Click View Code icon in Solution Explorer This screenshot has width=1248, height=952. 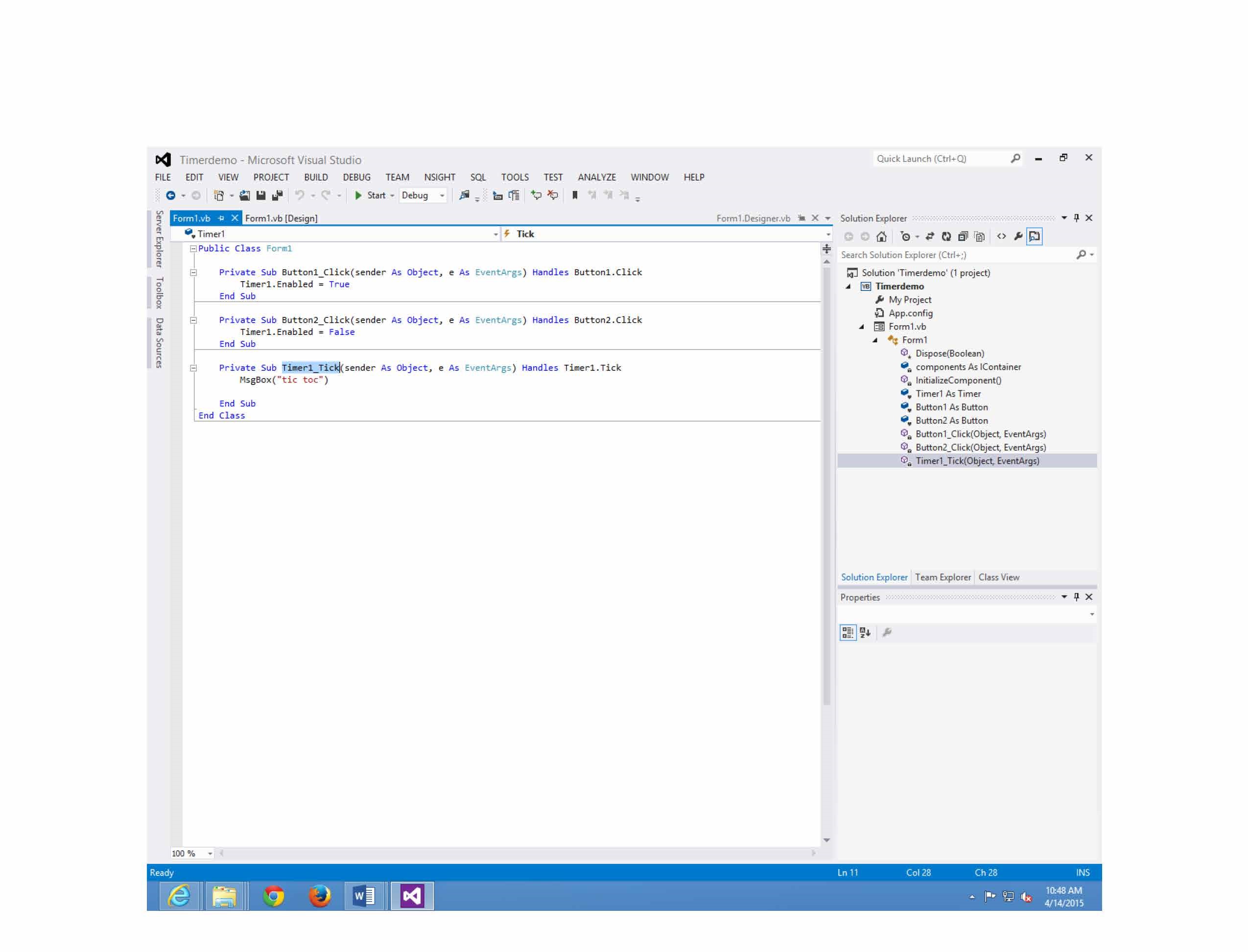[x=1001, y=237]
